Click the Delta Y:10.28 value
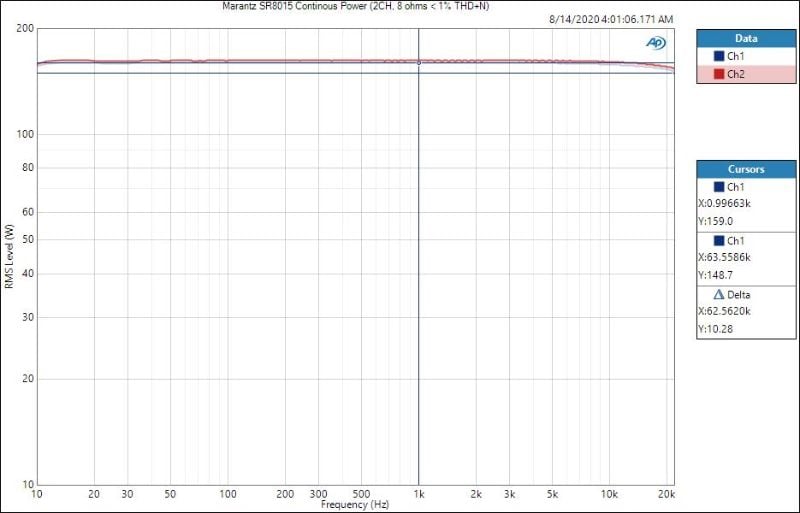800x513 pixels. pyautogui.click(x=716, y=328)
